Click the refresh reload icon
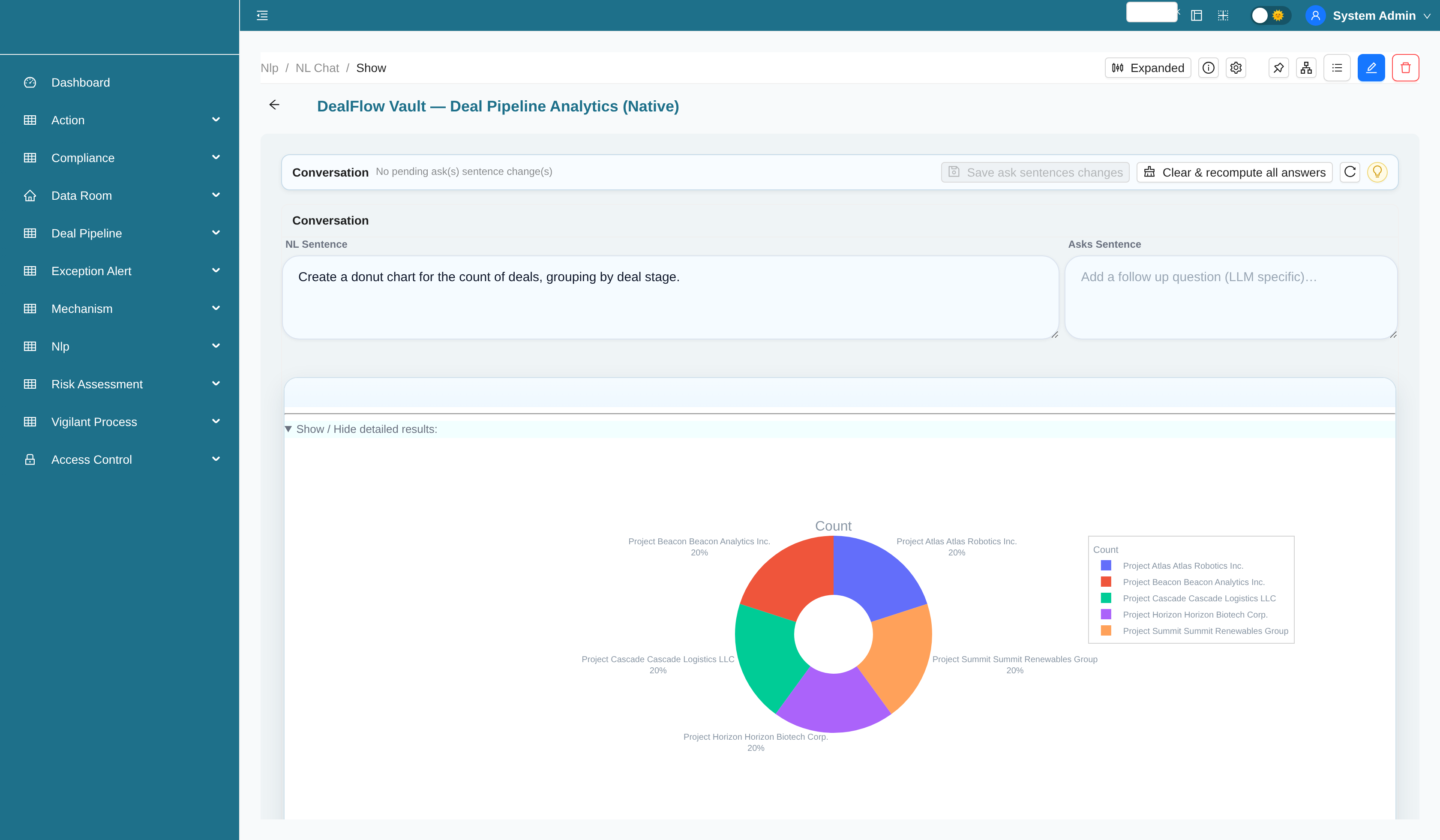1440x840 pixels. [1350, 172]
